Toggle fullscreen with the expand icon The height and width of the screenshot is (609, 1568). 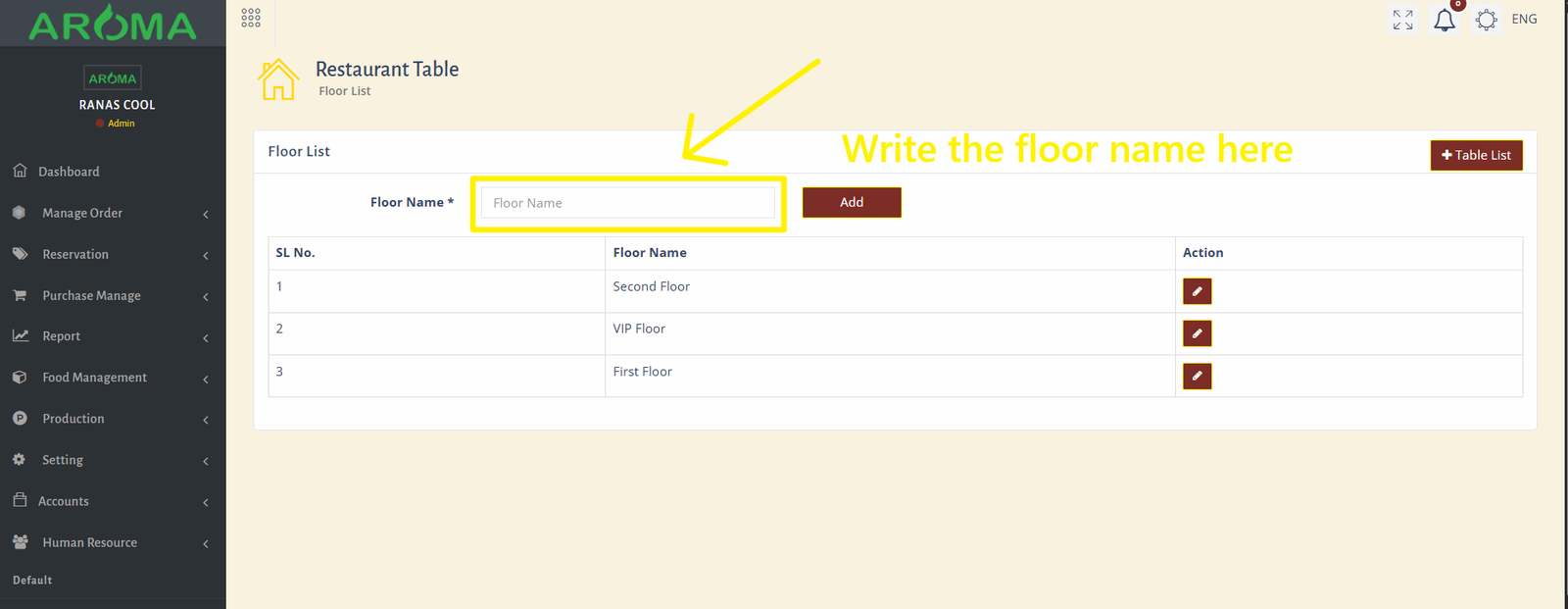(x=1402, y=20)
